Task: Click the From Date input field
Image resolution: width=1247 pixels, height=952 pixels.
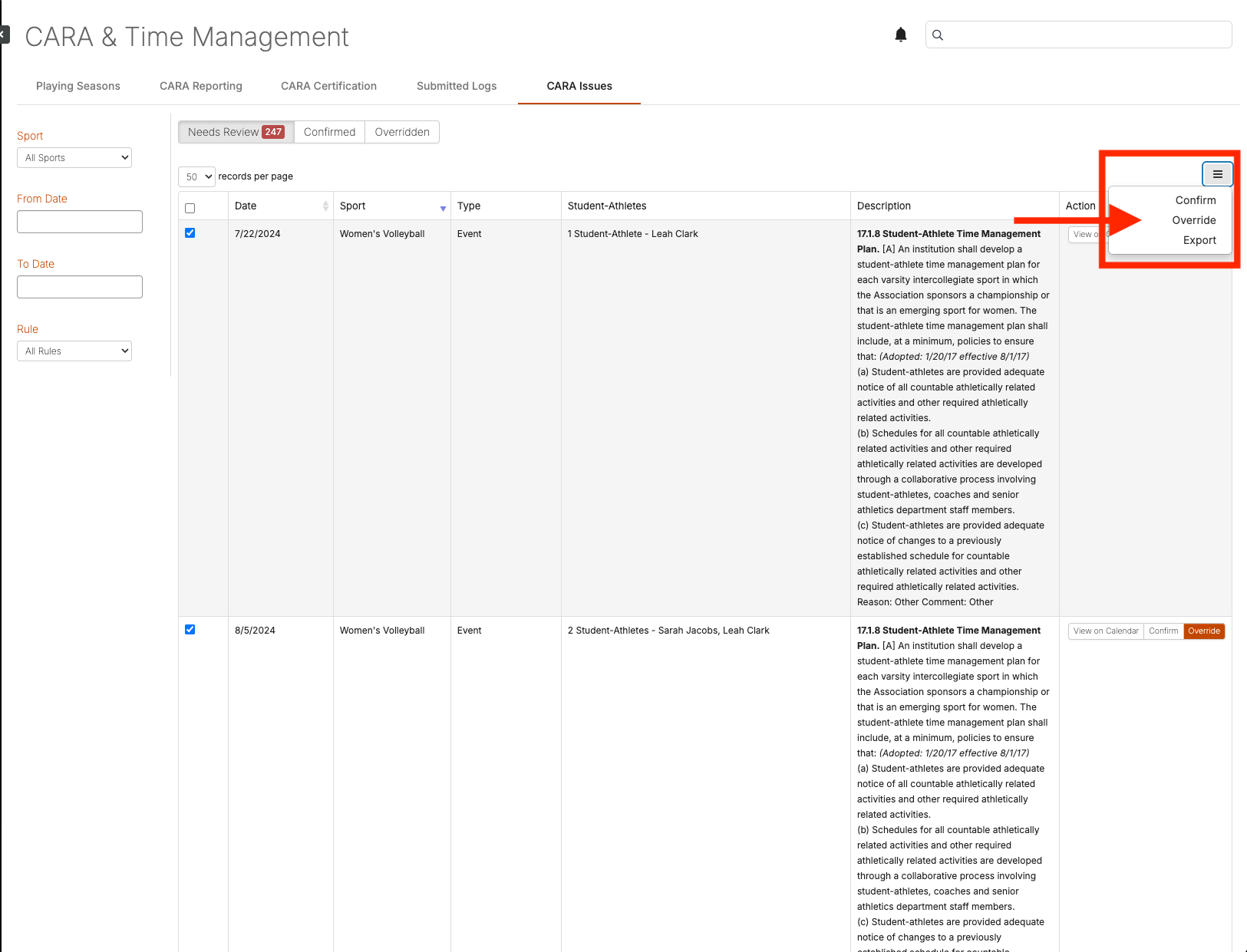Action: tap(80, 222)
